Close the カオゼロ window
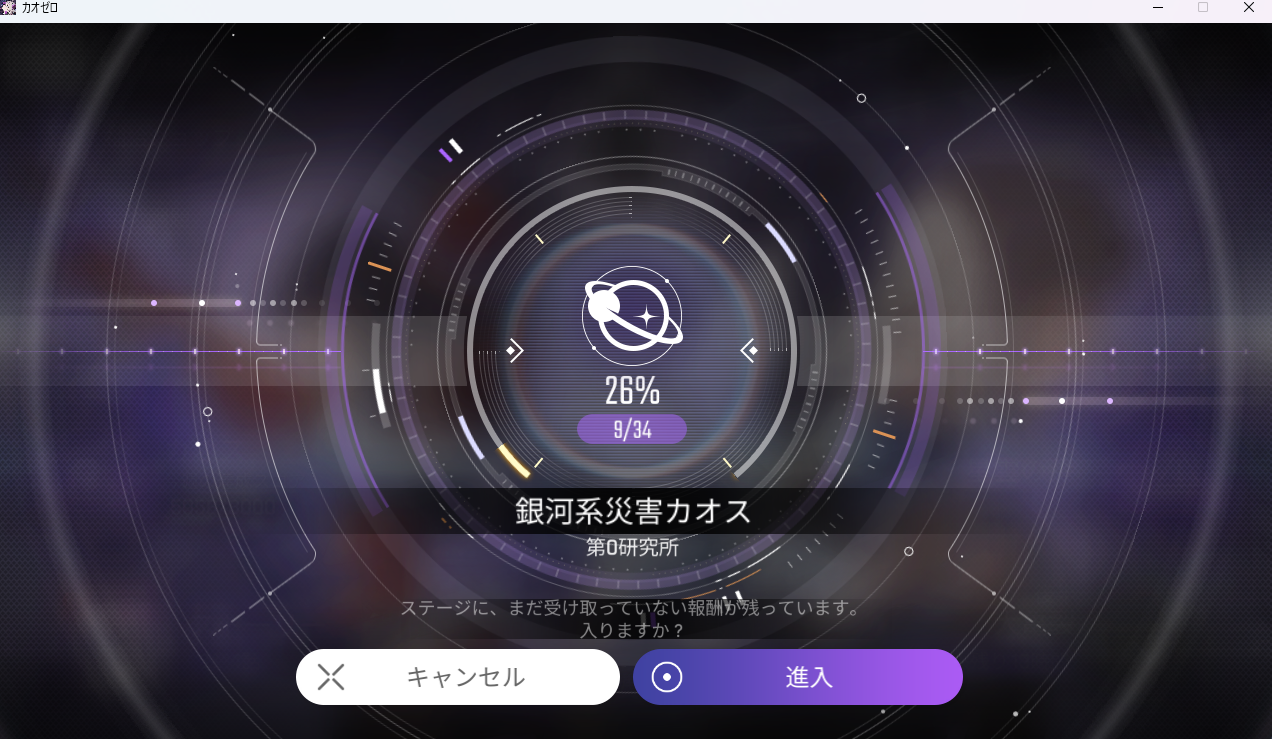 [1249, 8]
